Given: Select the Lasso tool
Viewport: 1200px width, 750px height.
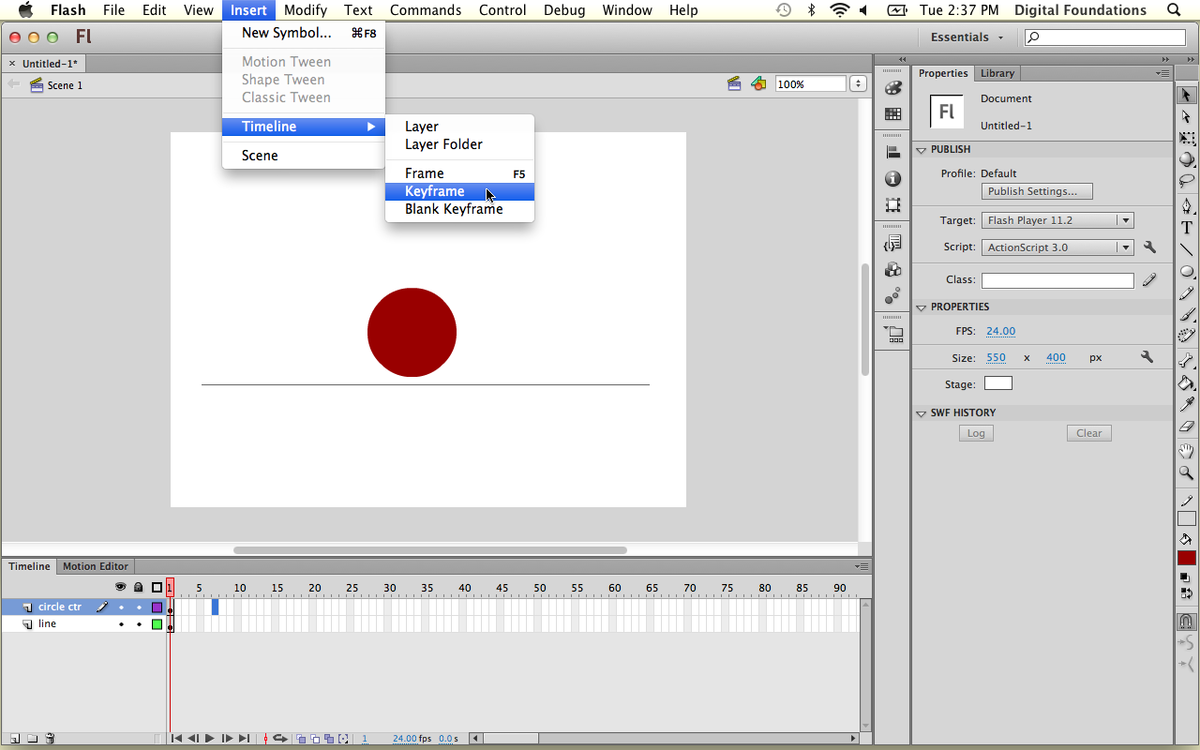Looking at the screenshot, I should click(1186, 182).
